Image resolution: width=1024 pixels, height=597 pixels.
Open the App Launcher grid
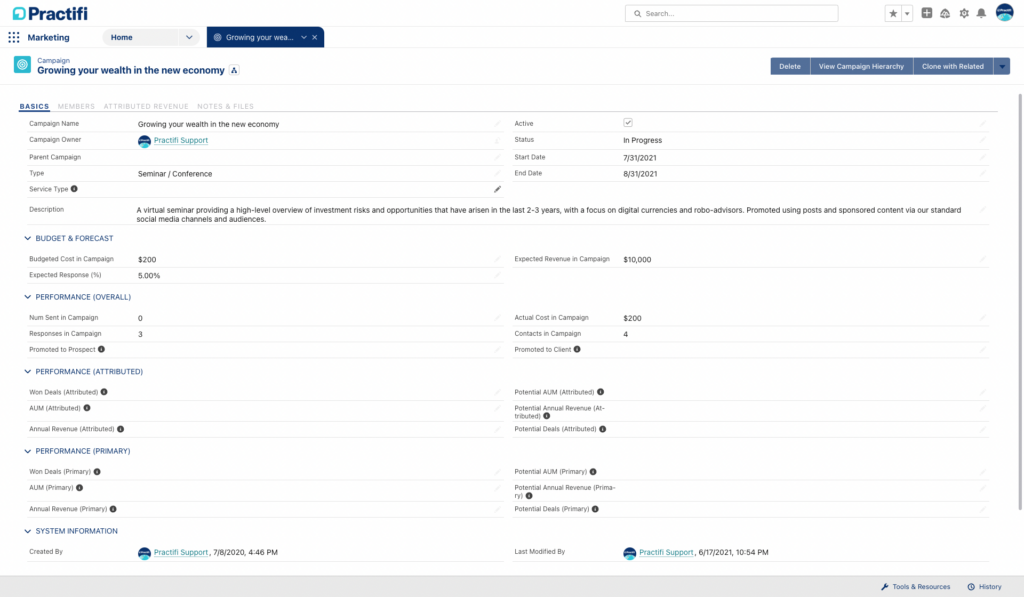point(14,37)
